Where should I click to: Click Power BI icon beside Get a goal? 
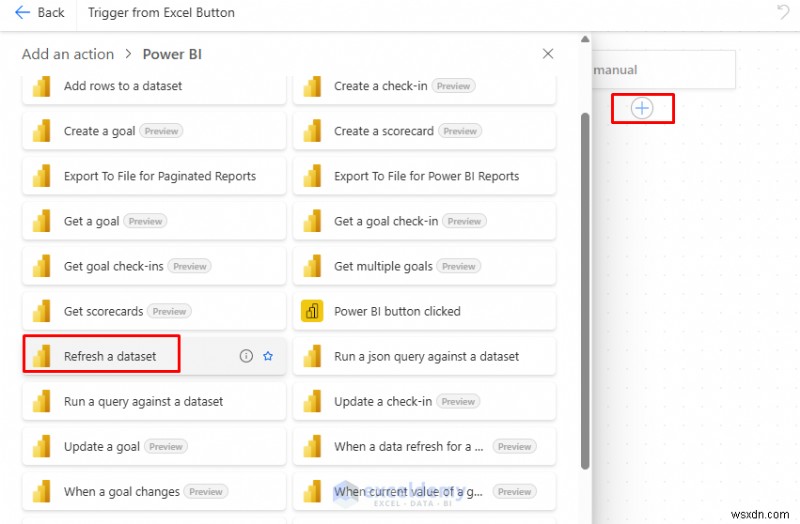point(42,221)
